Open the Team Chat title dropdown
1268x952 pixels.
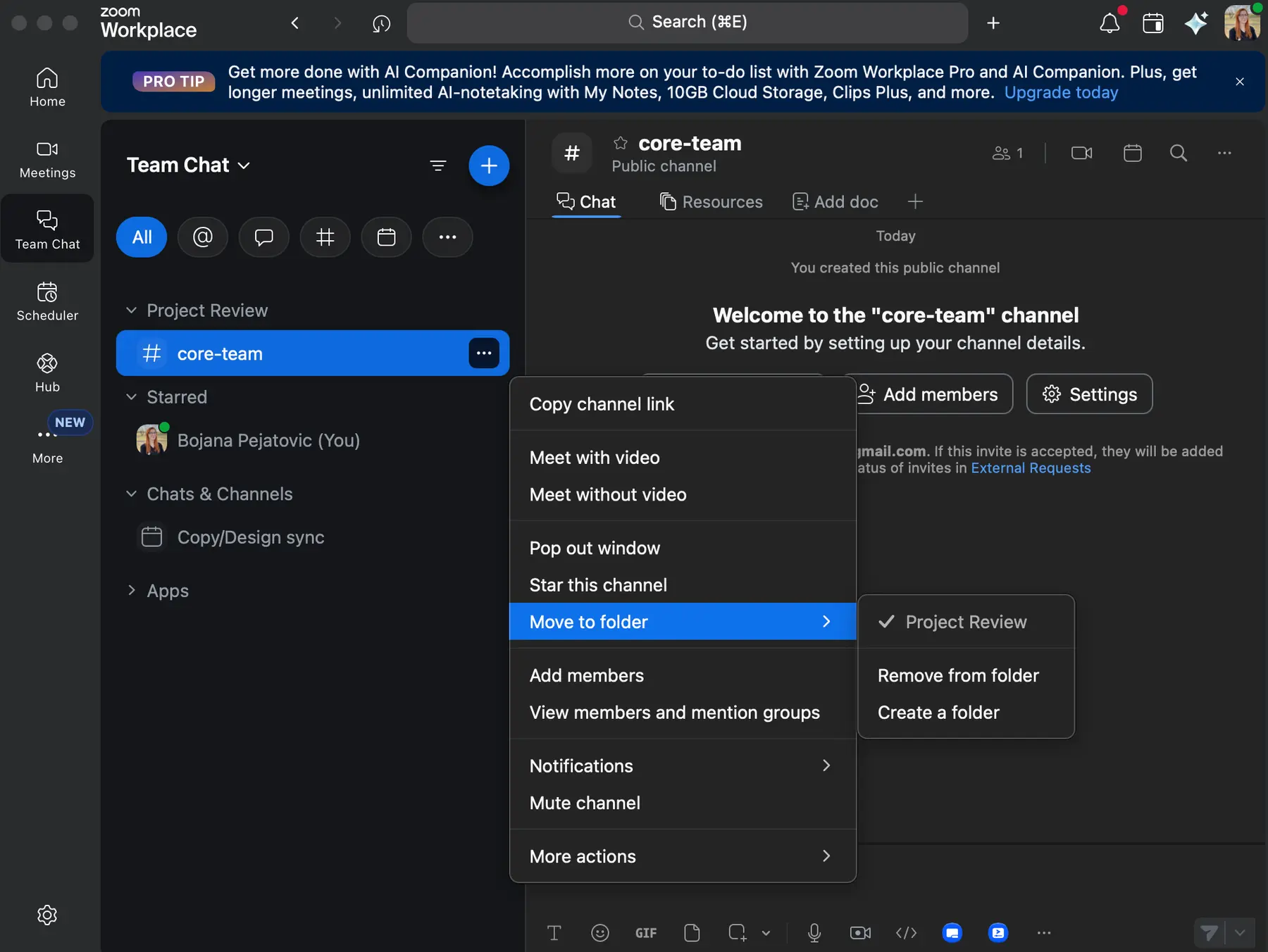(x=188, y=165)
